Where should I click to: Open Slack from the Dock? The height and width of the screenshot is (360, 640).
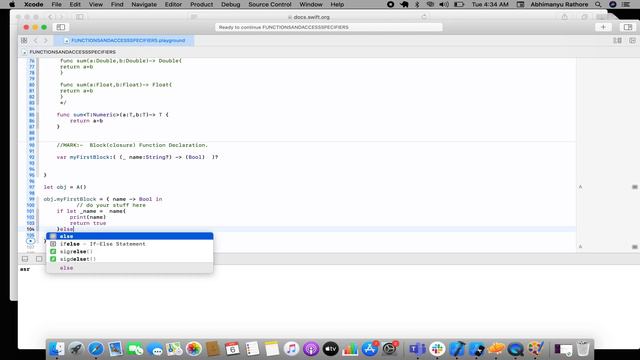(437, 349)
